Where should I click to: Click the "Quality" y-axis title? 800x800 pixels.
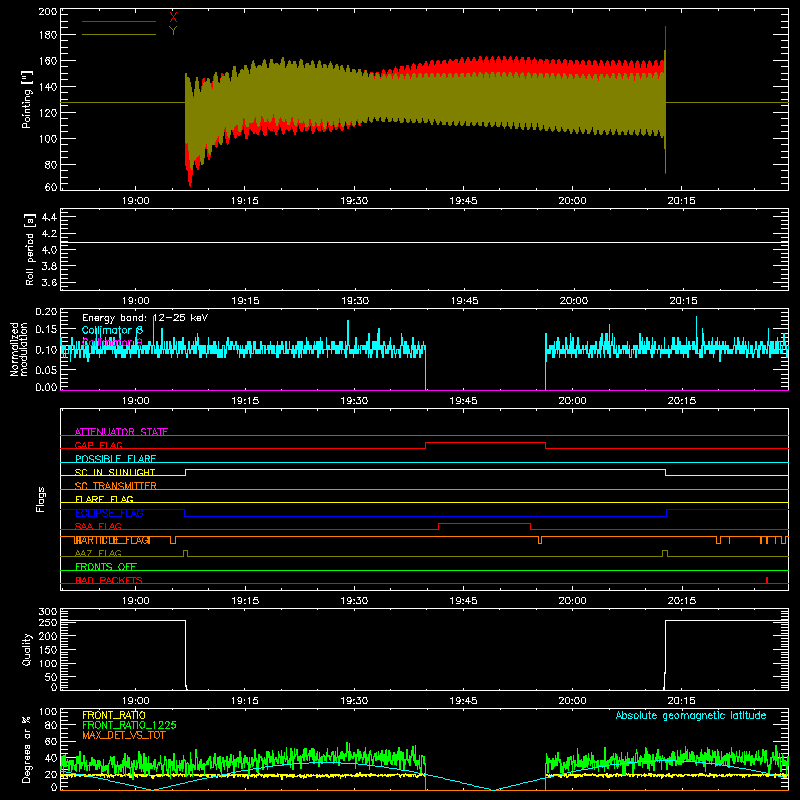(x=27, y=649)
